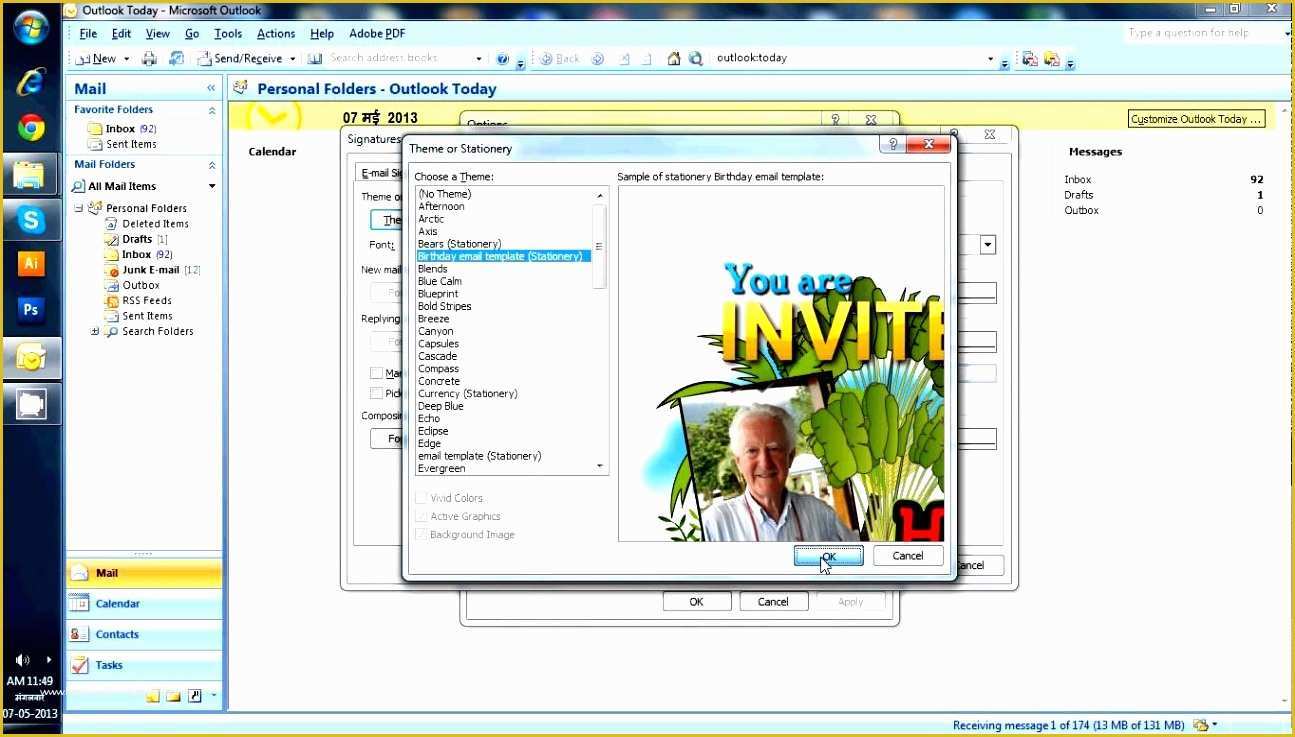Switch to Tasks in navigation pane
The height and width of the screenshot is (737, 1295).
pos(144,665)
